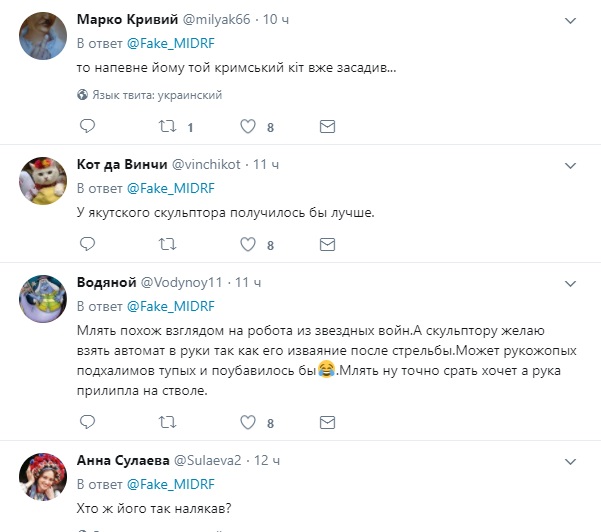Send Водяной's tweet via direct message

(326, 424)
